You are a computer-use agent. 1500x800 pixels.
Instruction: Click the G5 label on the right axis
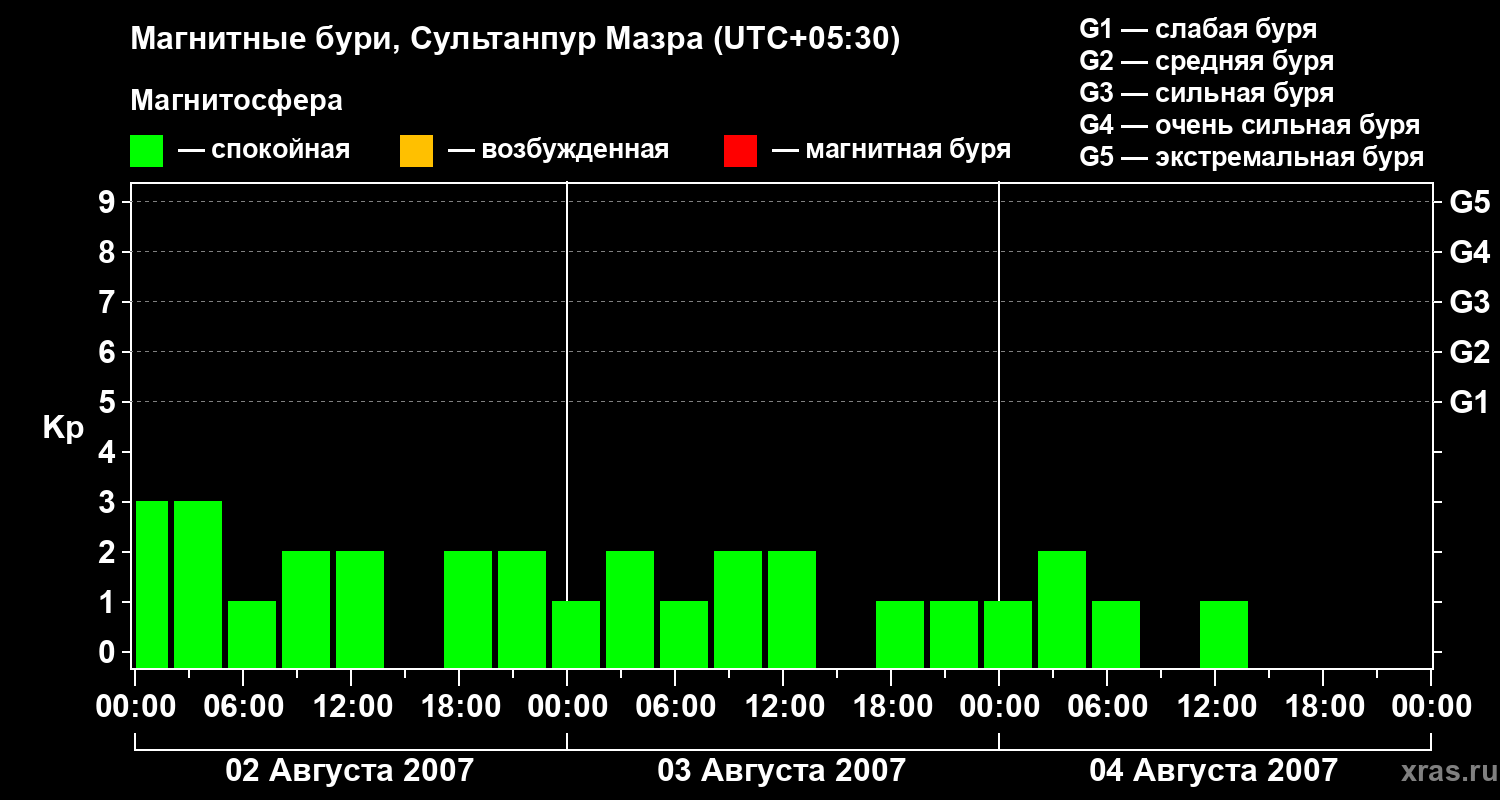1469,202
